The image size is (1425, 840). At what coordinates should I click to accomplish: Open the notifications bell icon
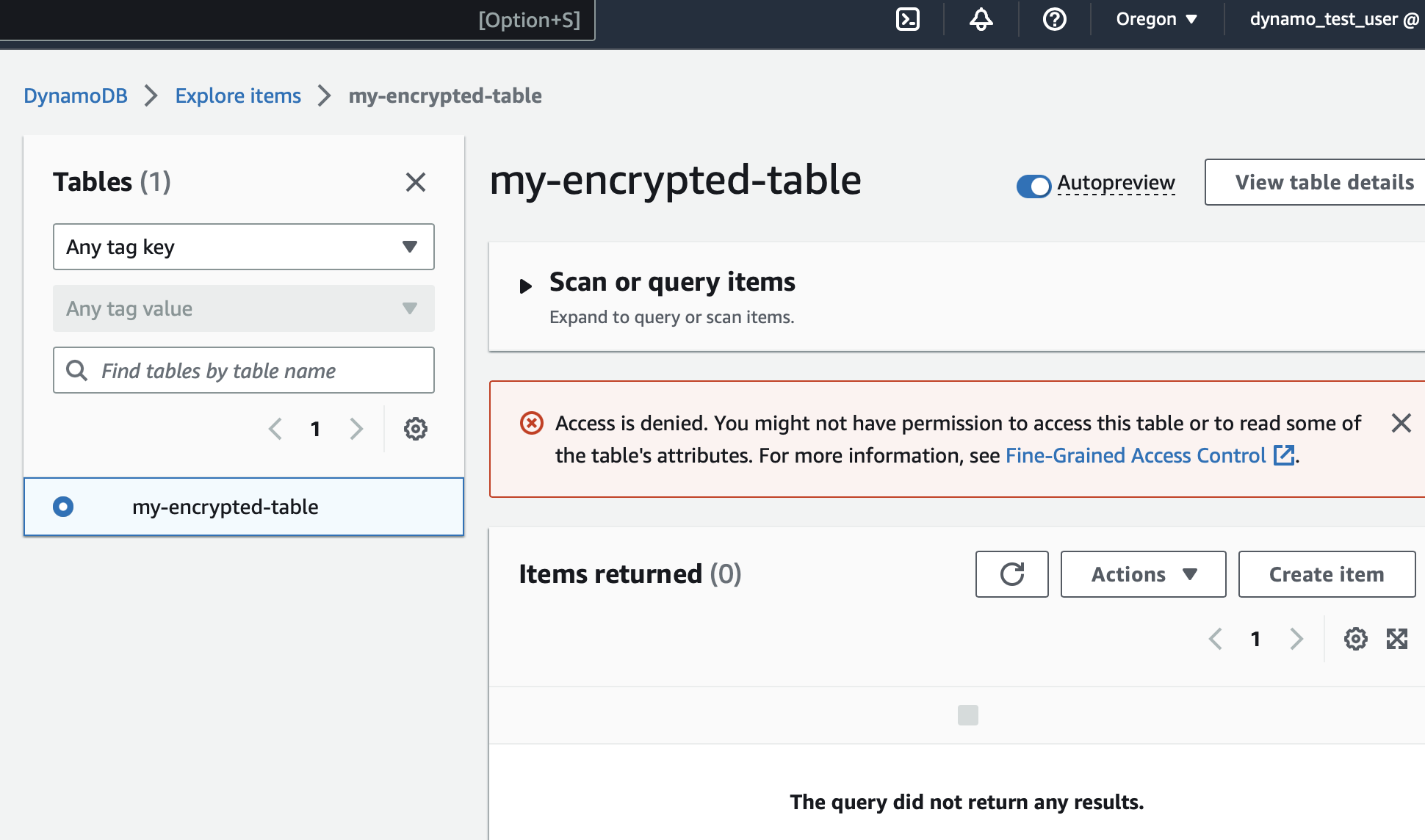(x=981, y=19)
